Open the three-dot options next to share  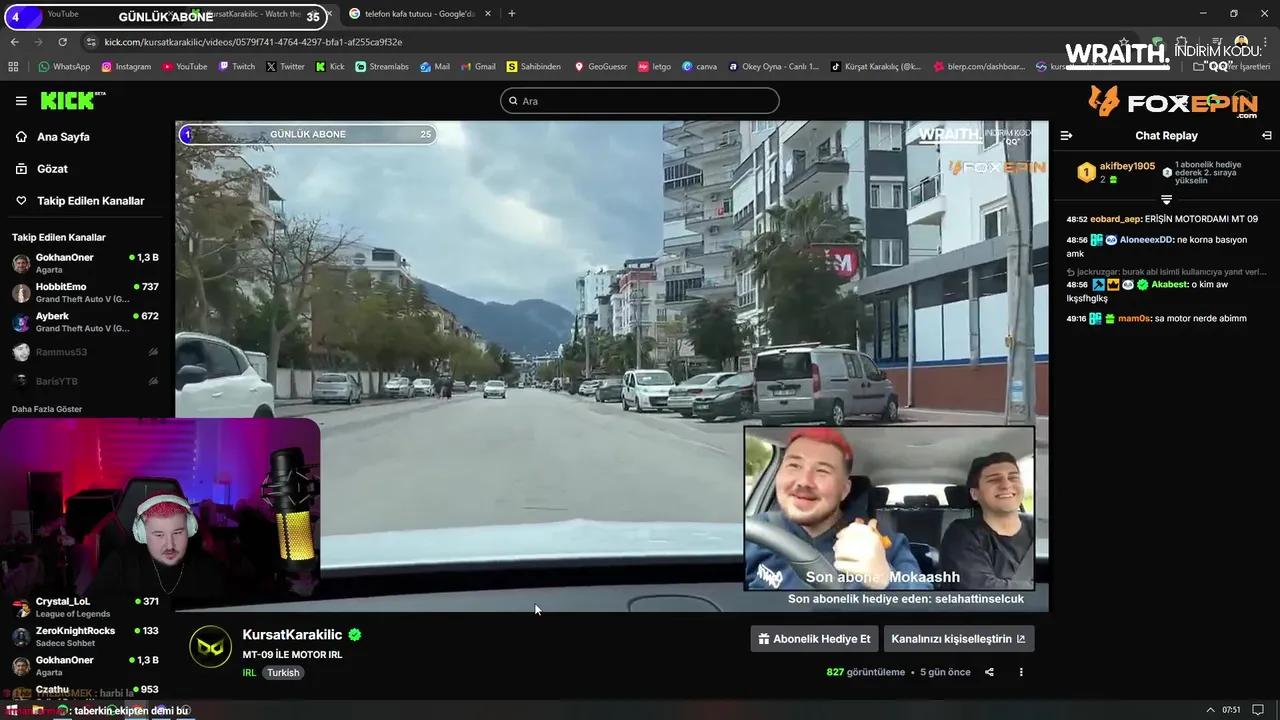(1020, 672)
